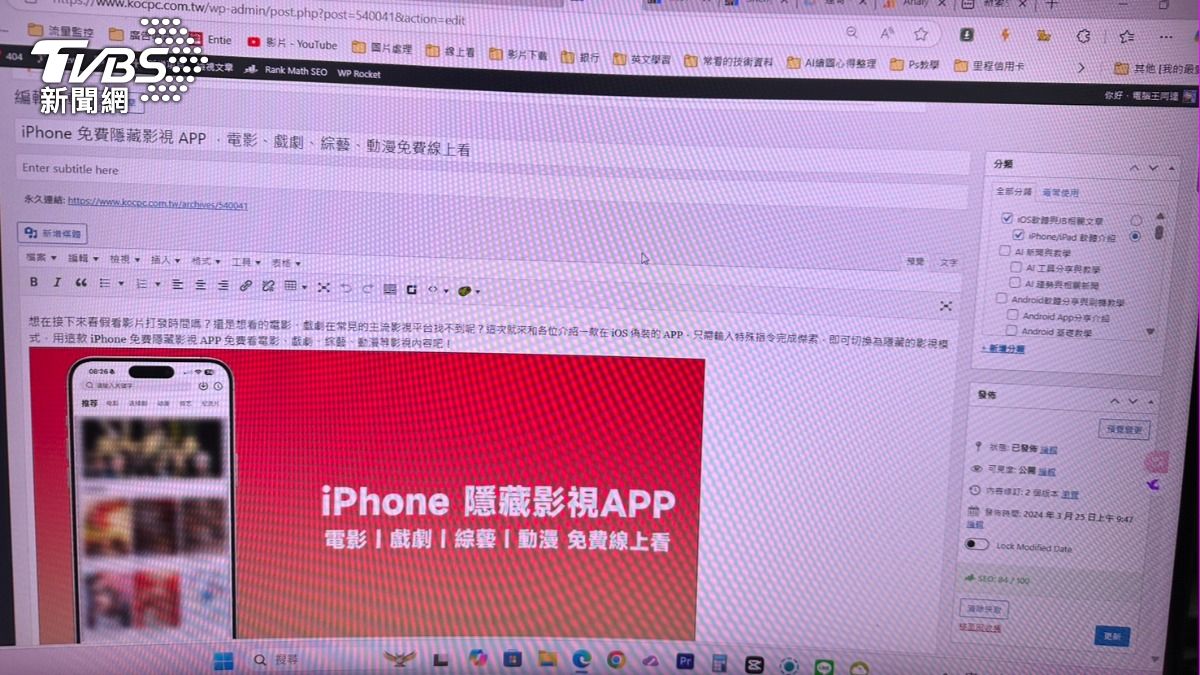Toggle the Lock Modified Date switch
This screenshot has width=1200, height=675.
click(x=976, y=545)
